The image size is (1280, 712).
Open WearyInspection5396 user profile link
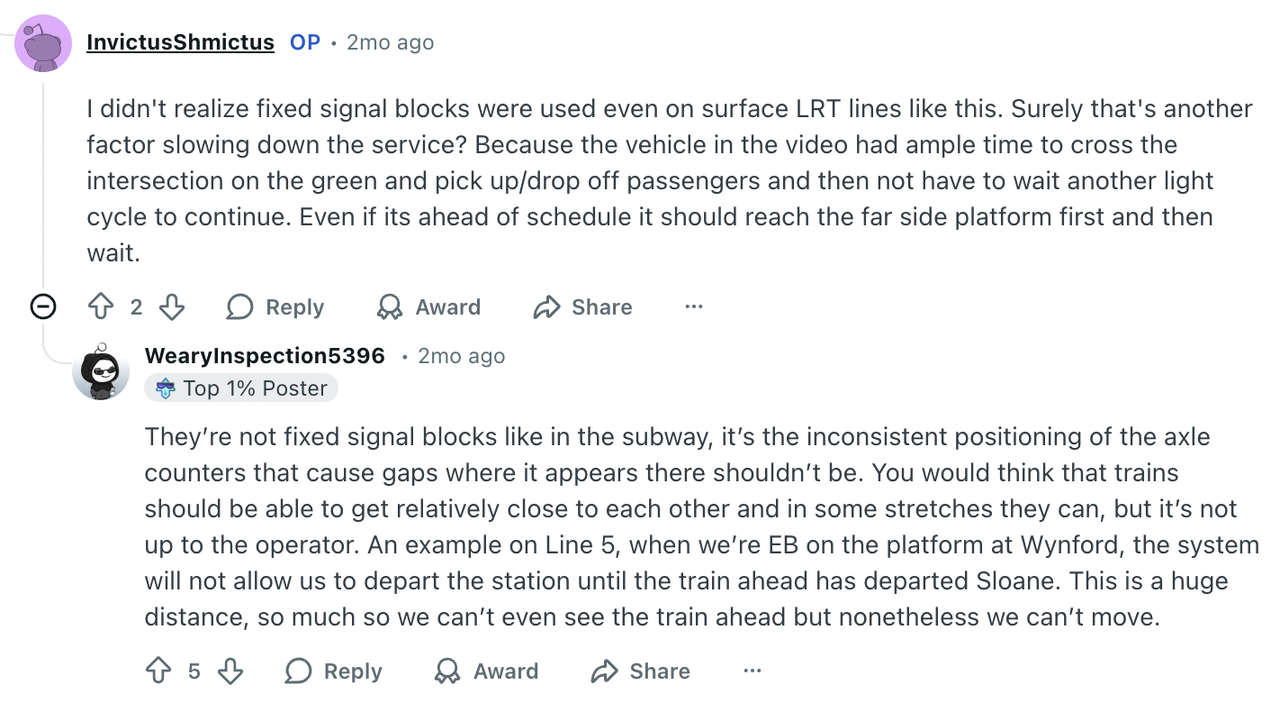click(265, 356)
